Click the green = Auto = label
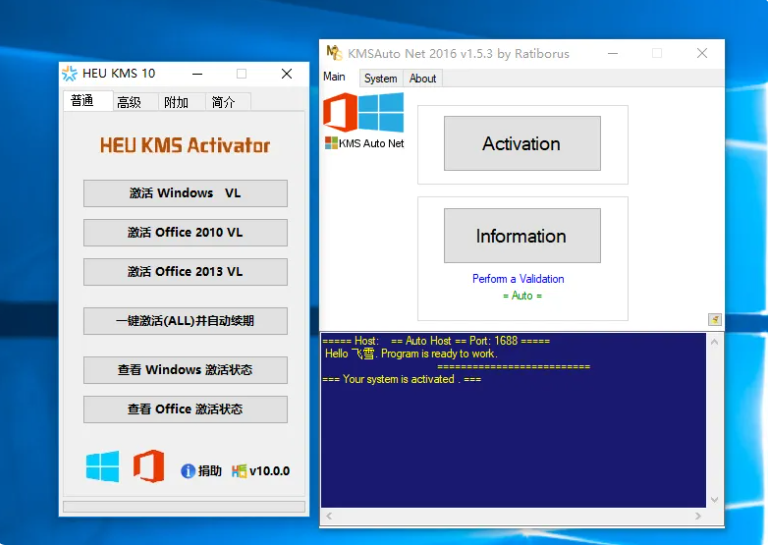The height and width of the screenshot is (547, 768). tap(522, 296)
